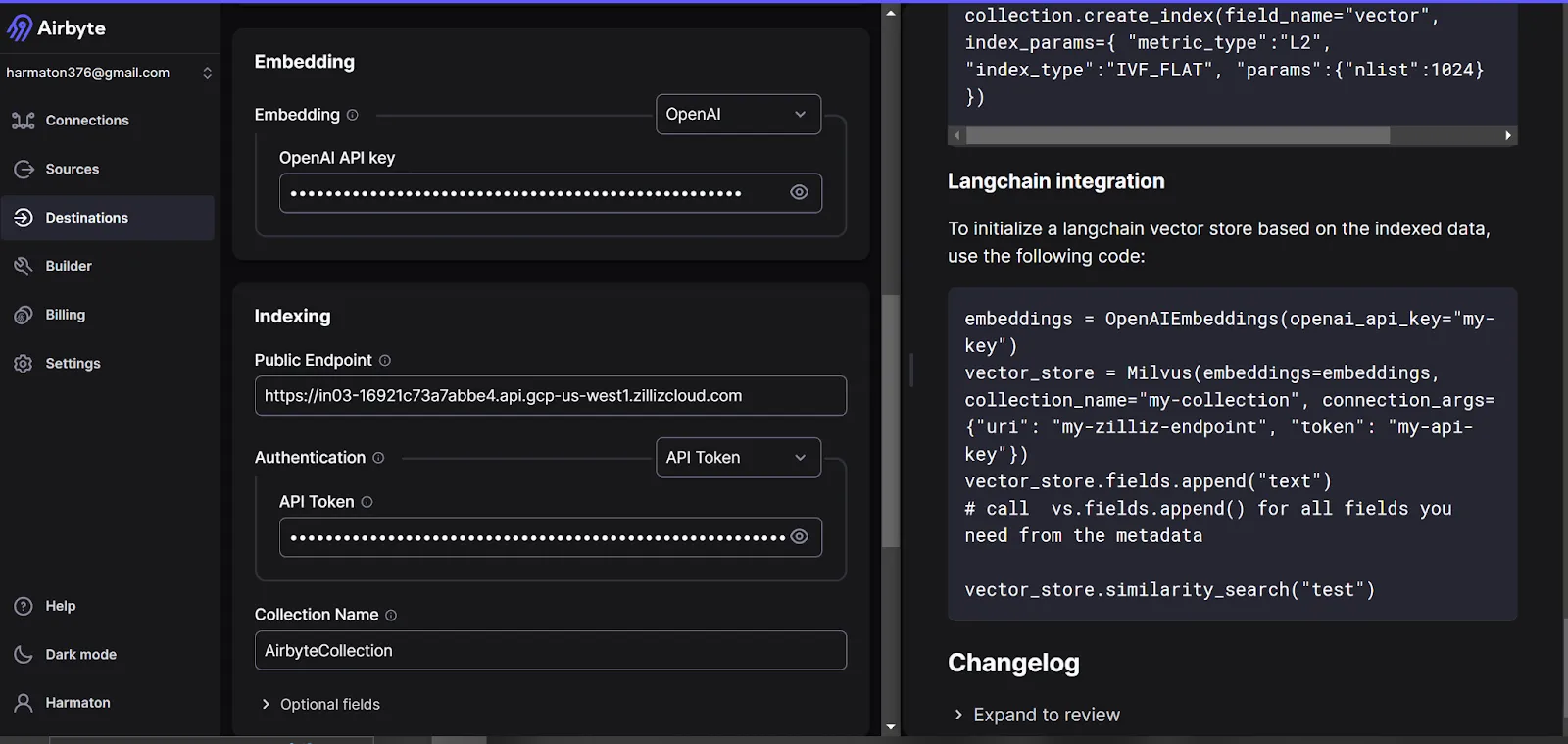Click the Dark mode moon icon
The image size is (1568, 744).
point(24,655)
